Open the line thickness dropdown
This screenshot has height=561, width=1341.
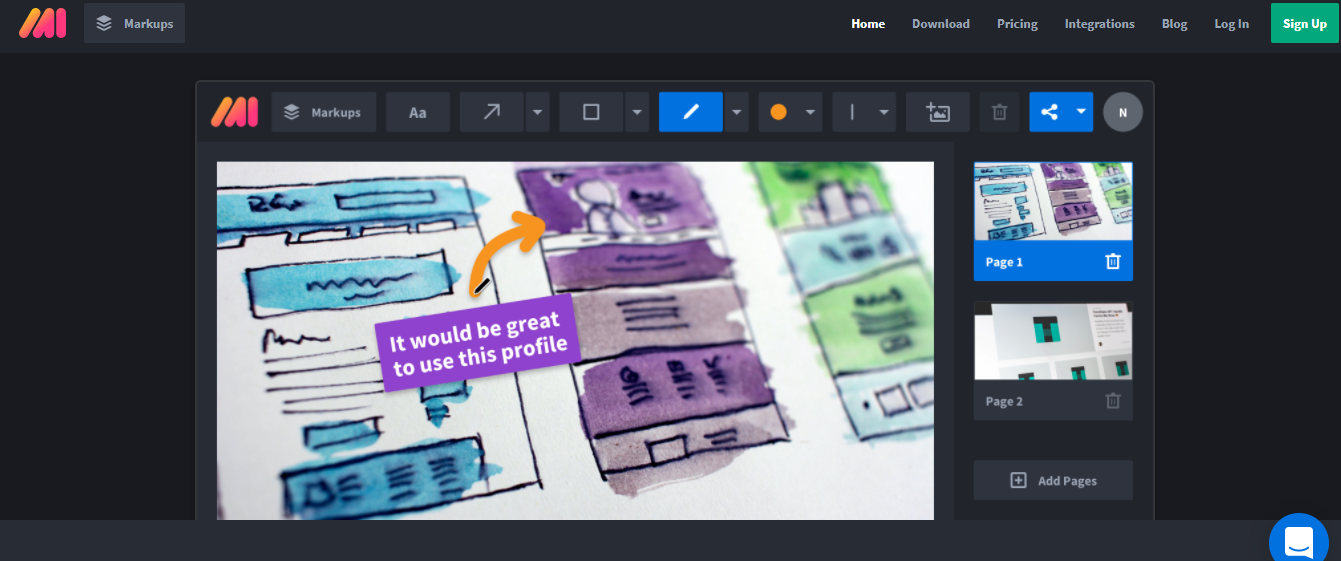point(884,112)
